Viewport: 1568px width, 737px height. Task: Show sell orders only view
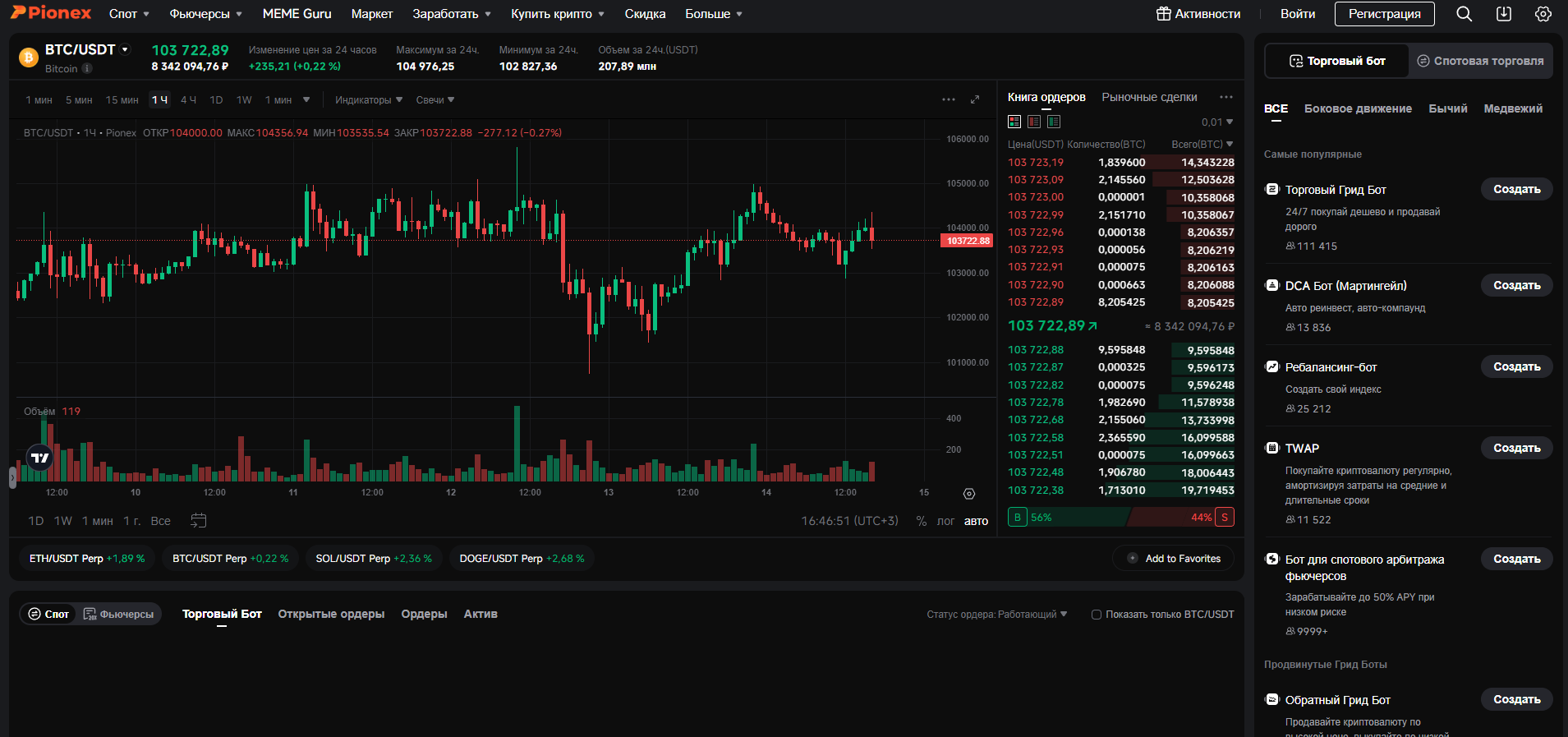1034,122
